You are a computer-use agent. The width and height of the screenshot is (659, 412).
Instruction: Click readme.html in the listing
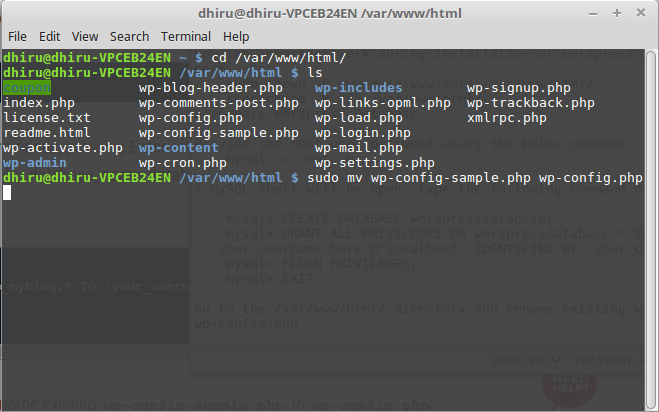(x=47, y=133)
